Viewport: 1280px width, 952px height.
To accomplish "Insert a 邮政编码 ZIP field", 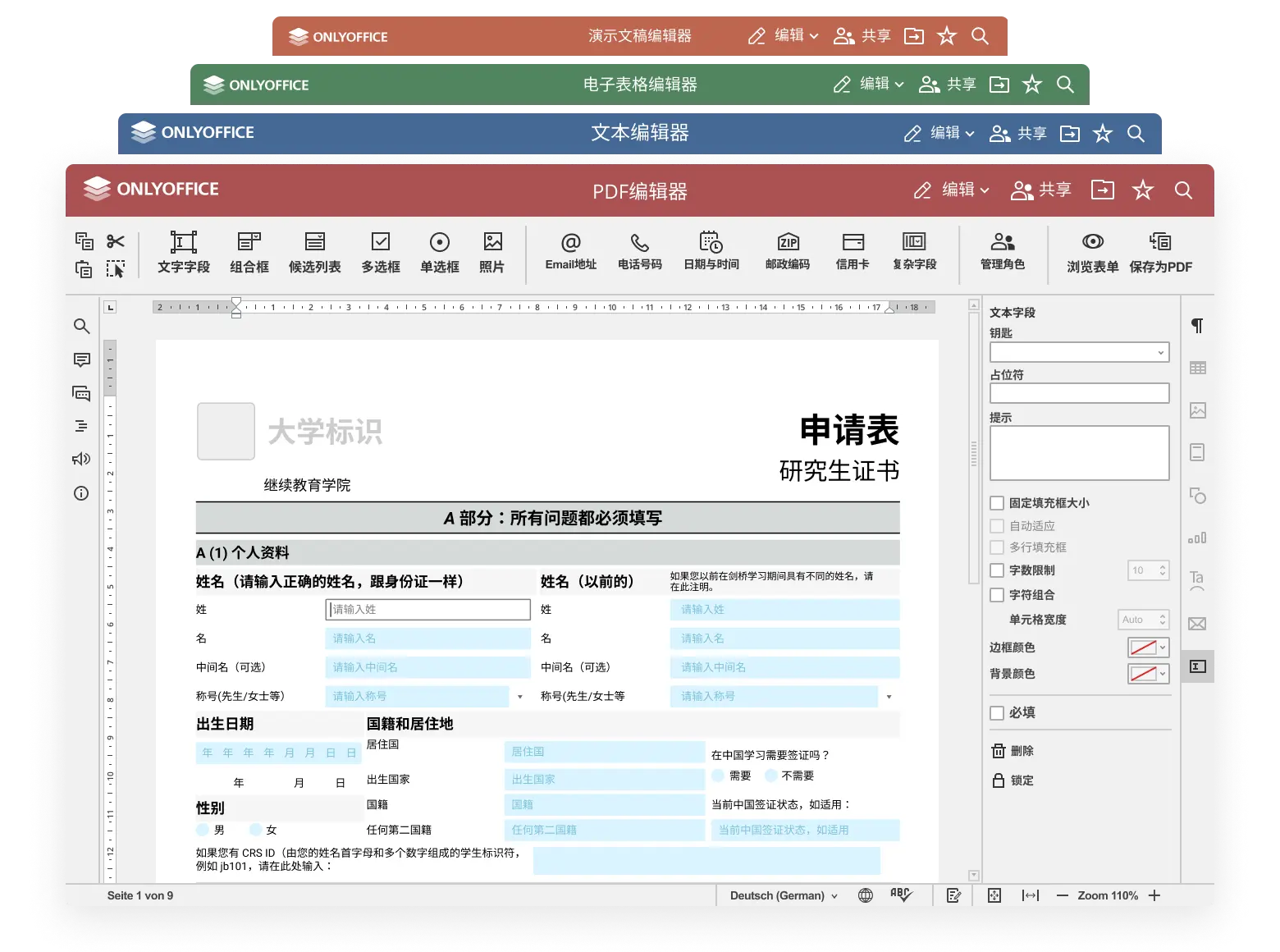I will click(788, 251).
